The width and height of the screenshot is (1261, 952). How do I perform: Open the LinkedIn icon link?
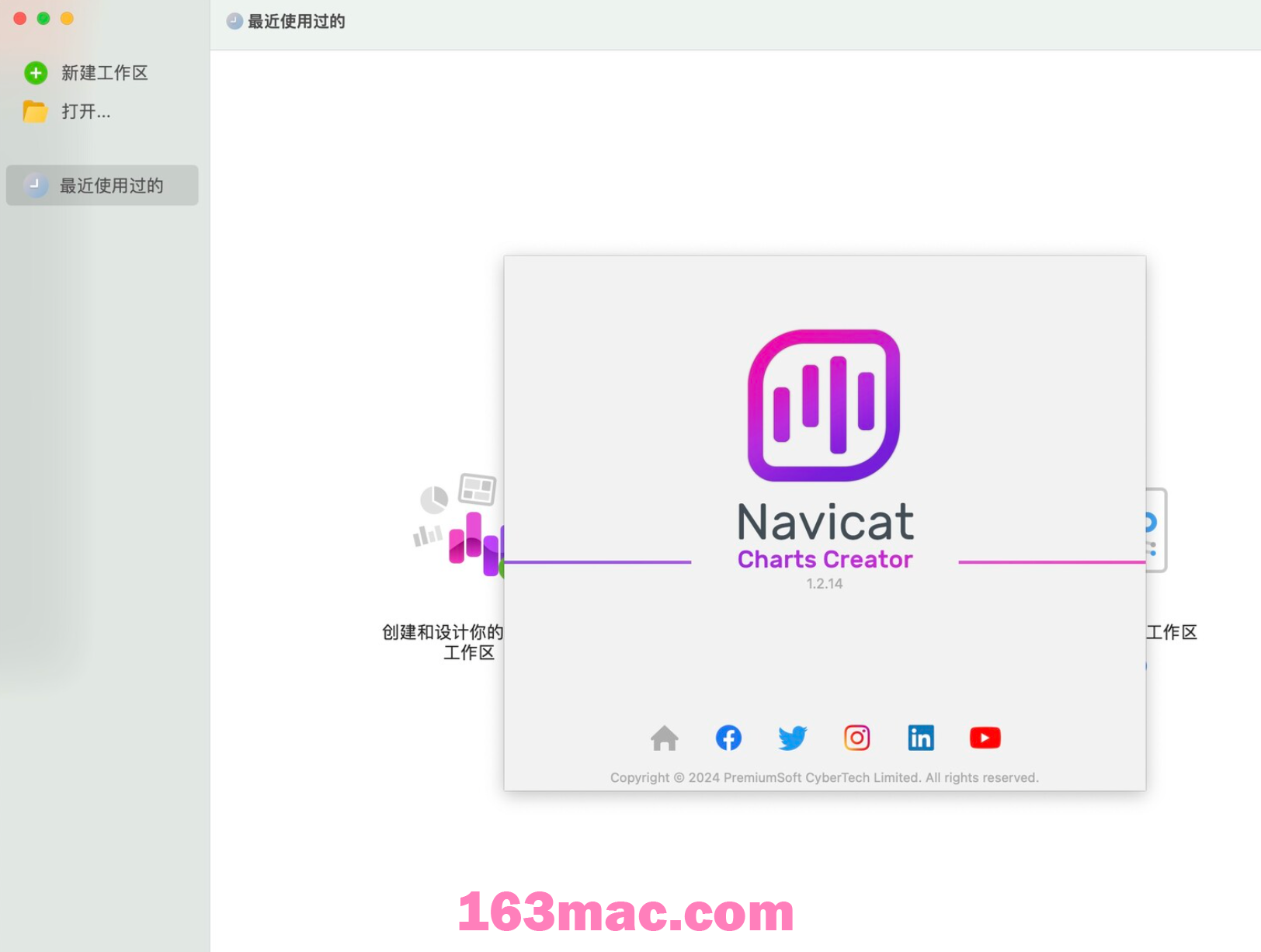pyautogui.click(x=921, y=738)
